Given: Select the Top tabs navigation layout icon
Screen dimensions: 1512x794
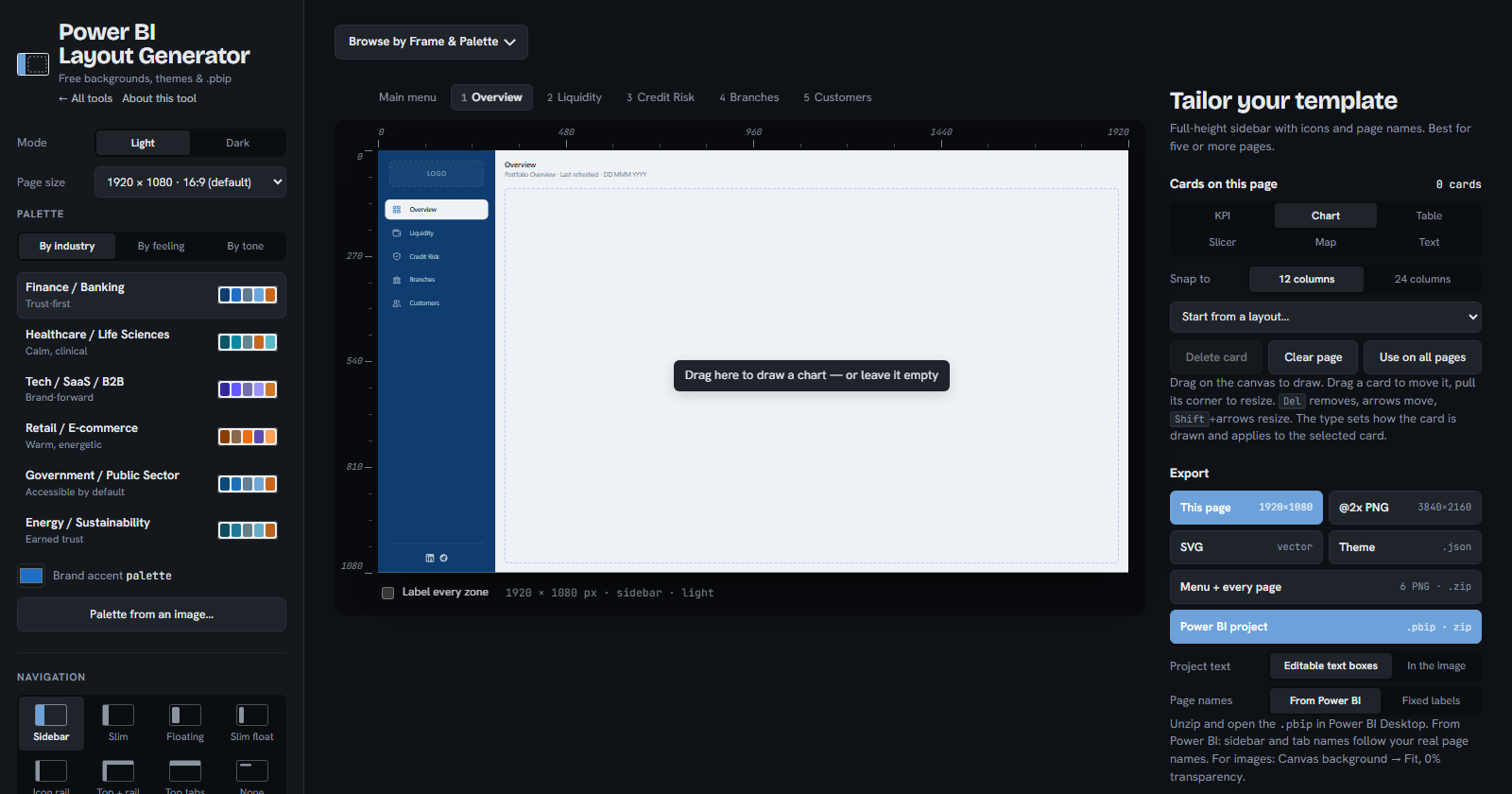Looking at the screenshot, I should click(x=185, y=770).
